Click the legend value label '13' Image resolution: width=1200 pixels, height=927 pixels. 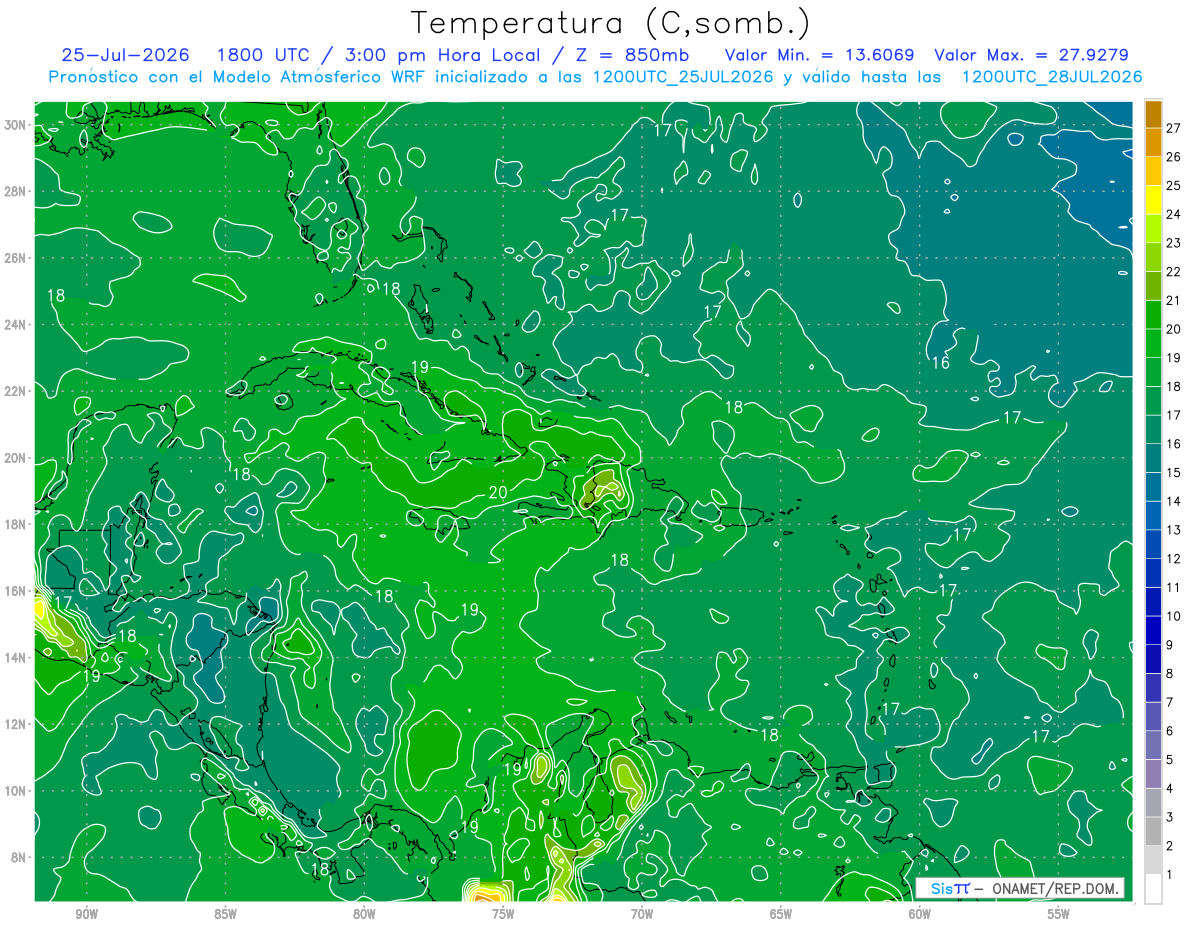point(1174,530)
